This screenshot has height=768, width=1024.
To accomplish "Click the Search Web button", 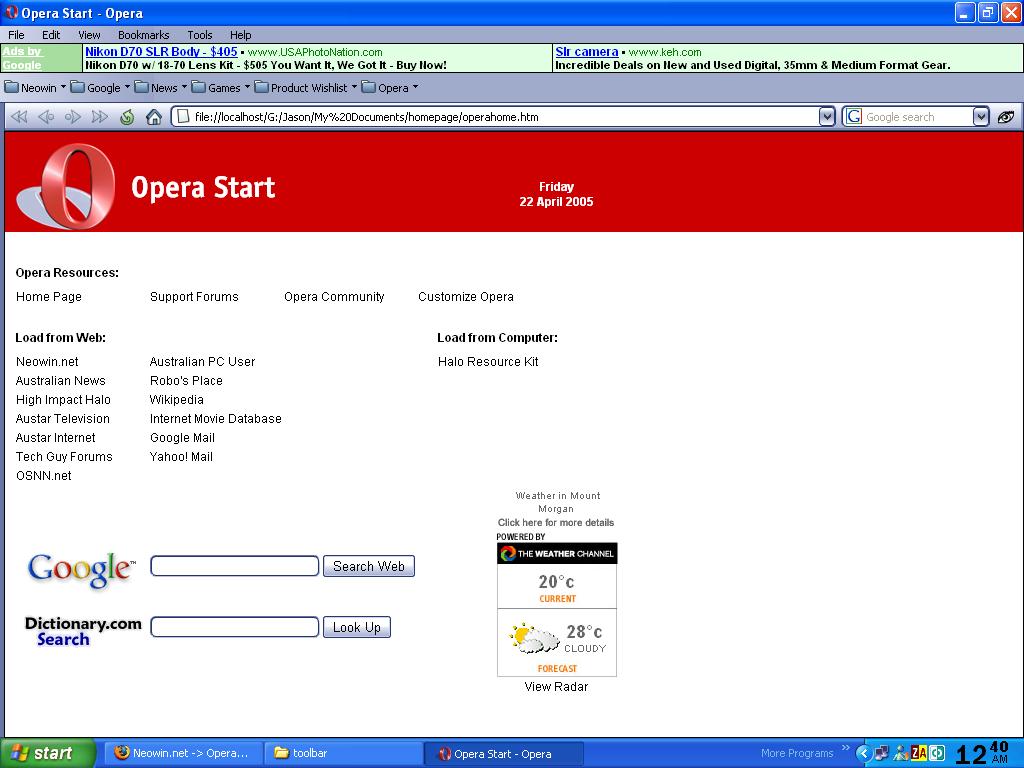I will 369,566.
